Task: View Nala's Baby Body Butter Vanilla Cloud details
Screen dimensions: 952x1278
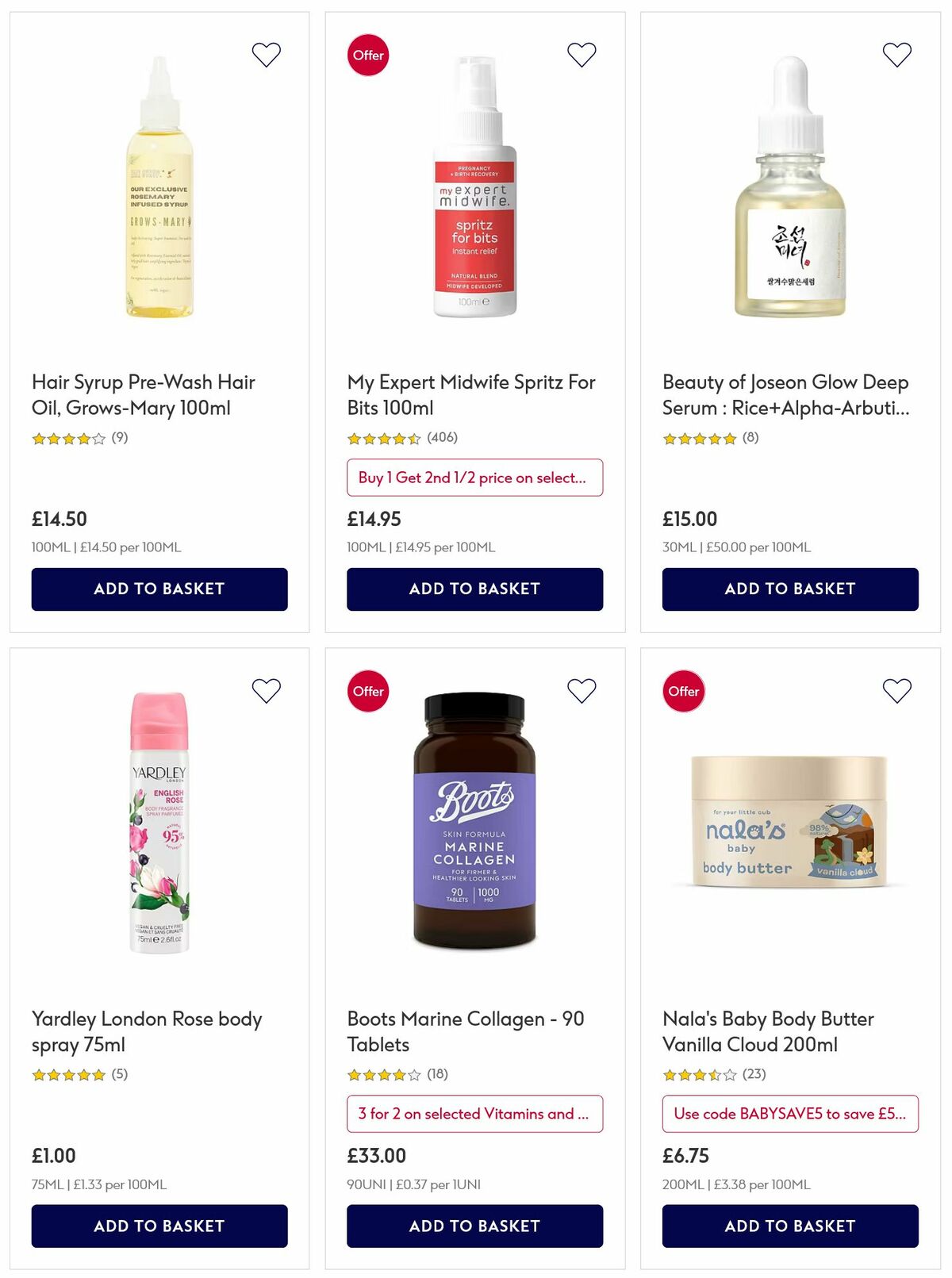Action: point(768,1031)
